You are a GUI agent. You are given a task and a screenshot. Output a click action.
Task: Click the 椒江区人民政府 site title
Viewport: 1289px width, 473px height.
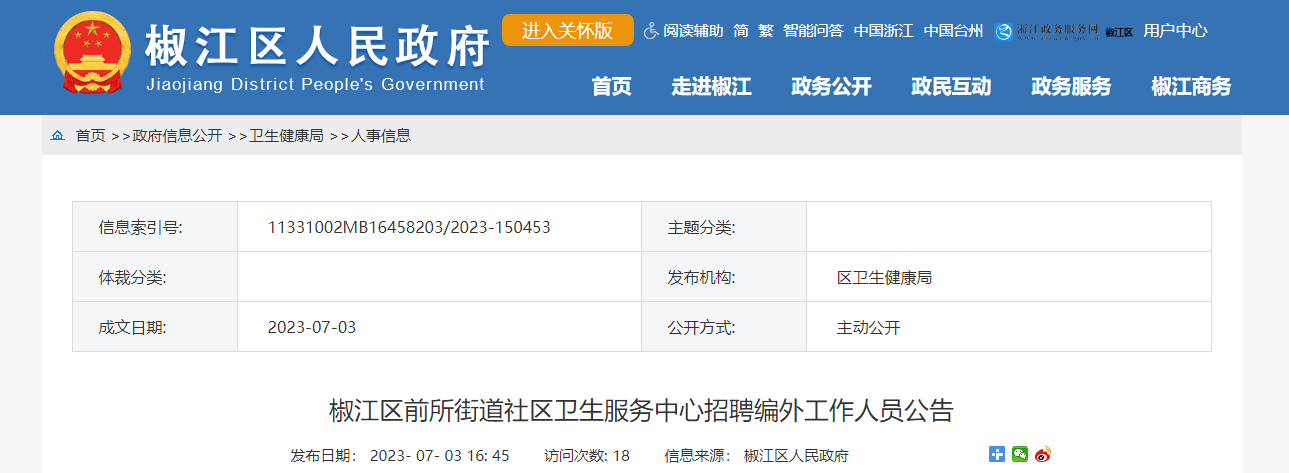tap(318, 45)
